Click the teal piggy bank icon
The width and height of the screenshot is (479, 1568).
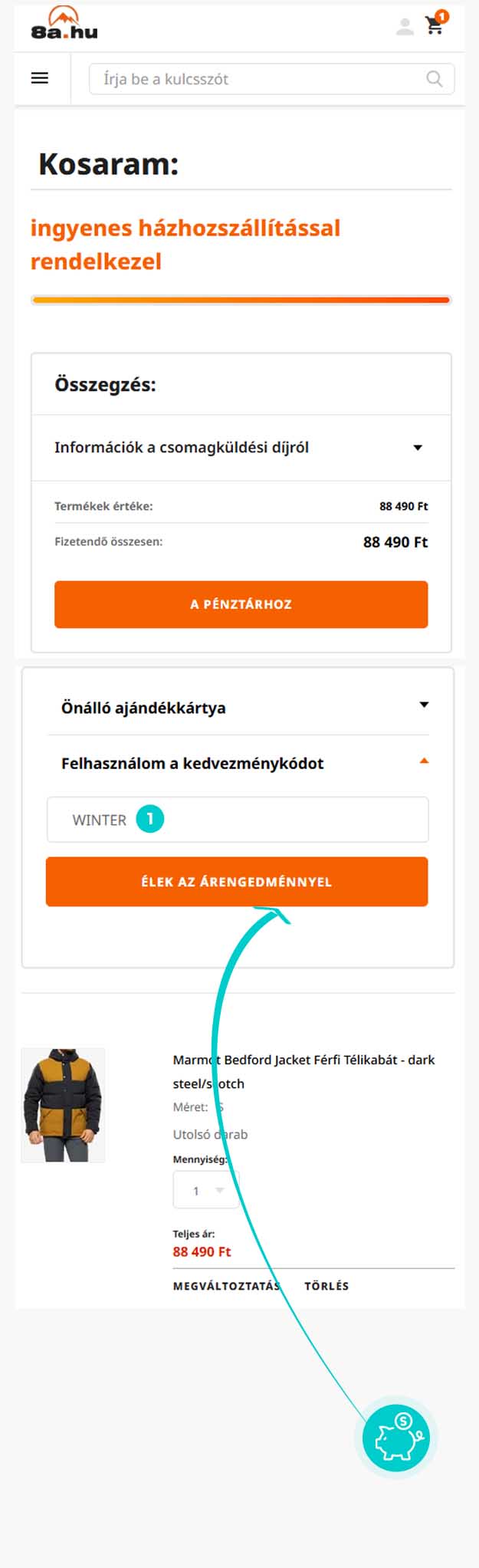[395, 1438]
